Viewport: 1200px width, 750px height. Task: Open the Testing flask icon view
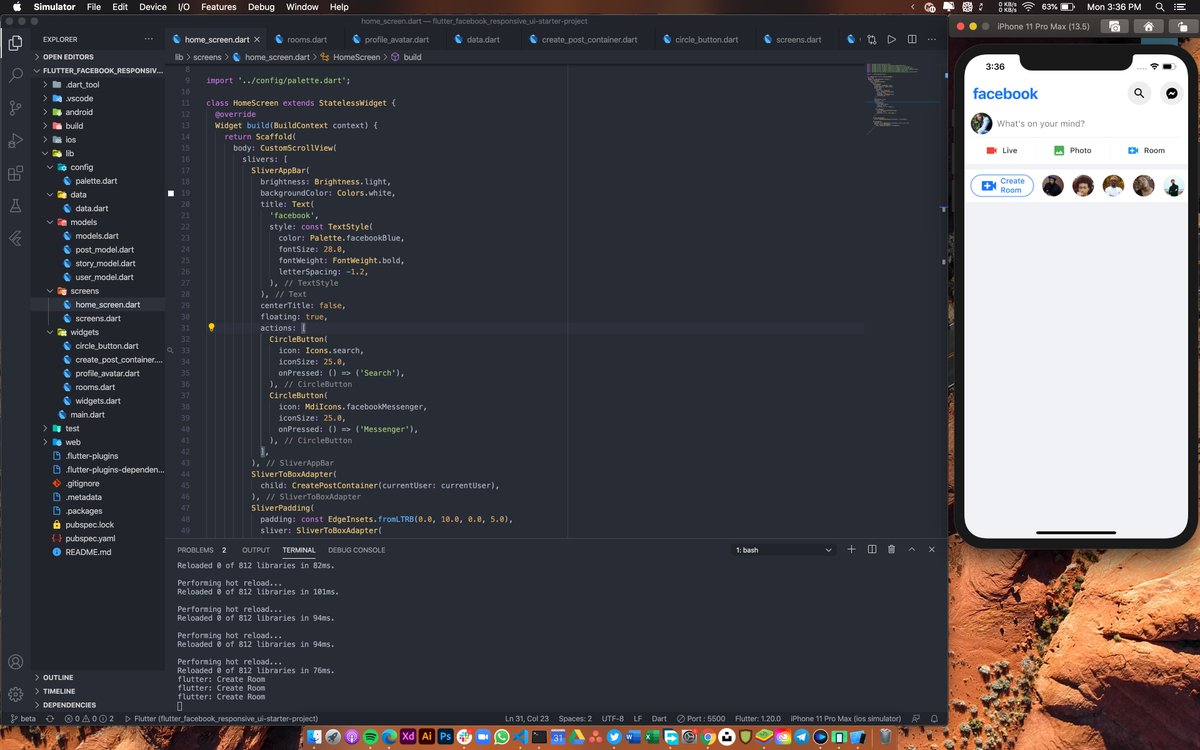15,206
